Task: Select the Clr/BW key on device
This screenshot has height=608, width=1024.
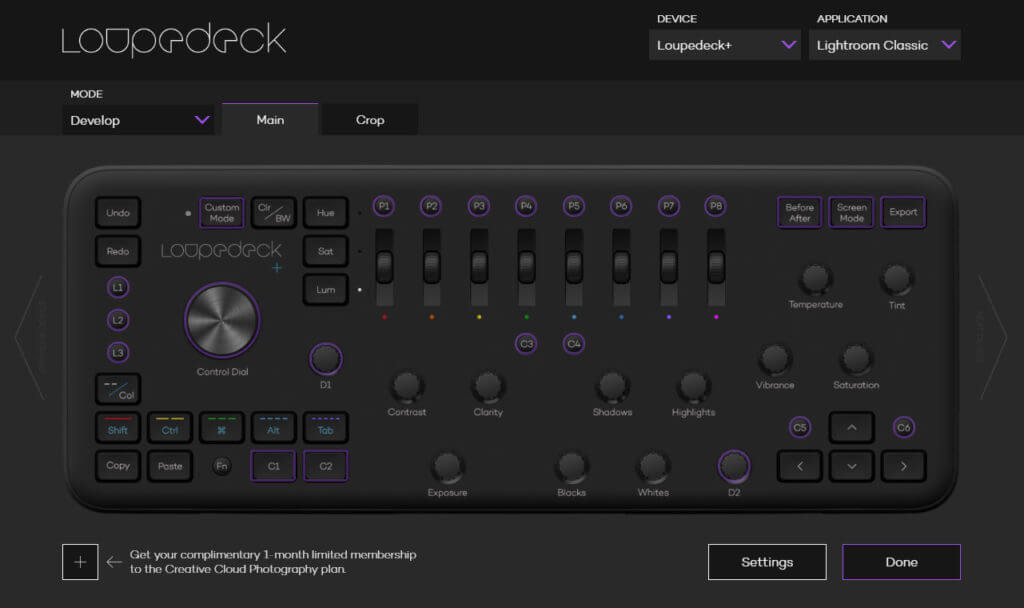Action: click(x=273, y=213)
